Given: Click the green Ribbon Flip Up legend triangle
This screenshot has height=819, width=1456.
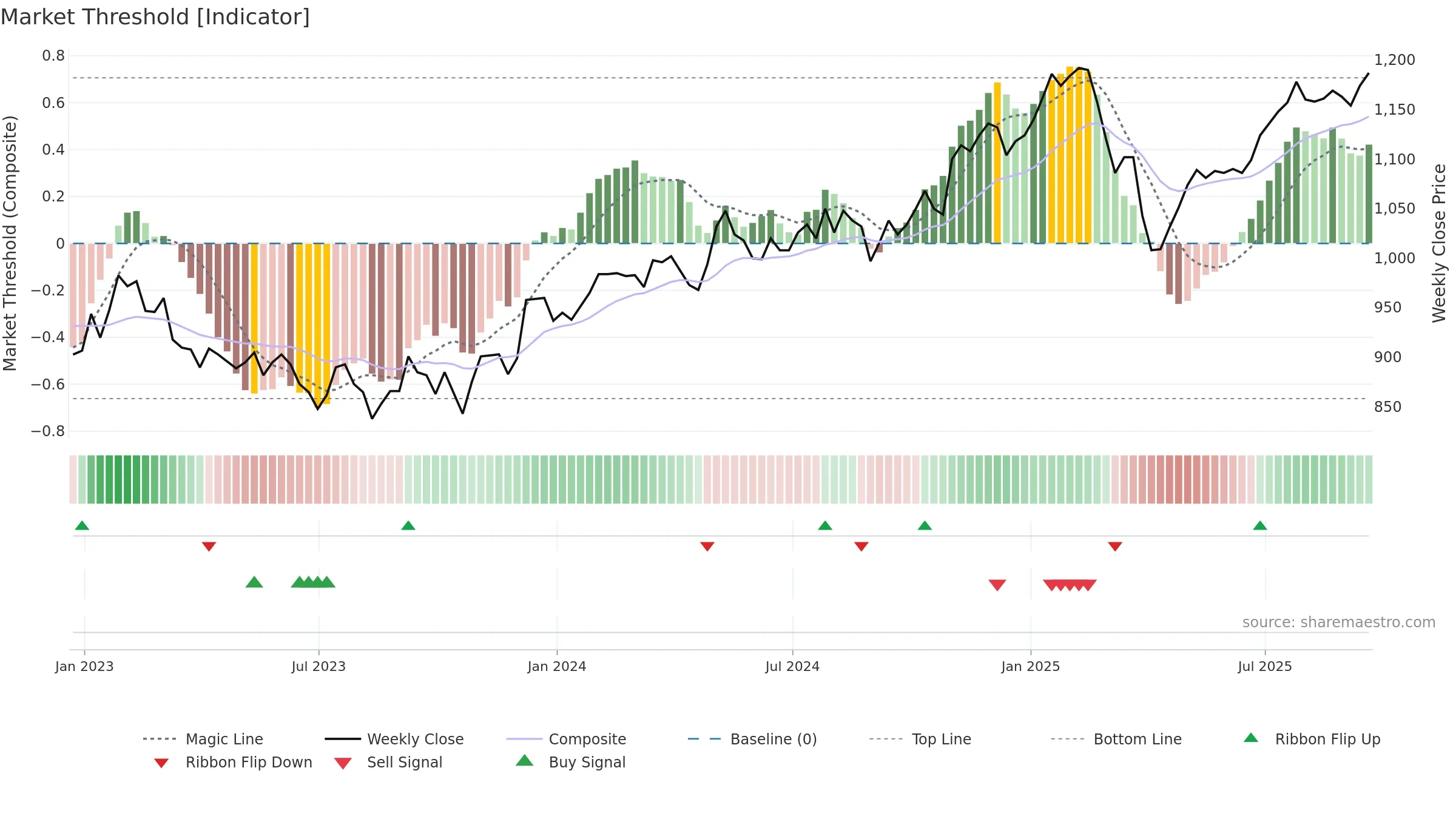Looking at the screenshot, I should tap(1251, 738).
